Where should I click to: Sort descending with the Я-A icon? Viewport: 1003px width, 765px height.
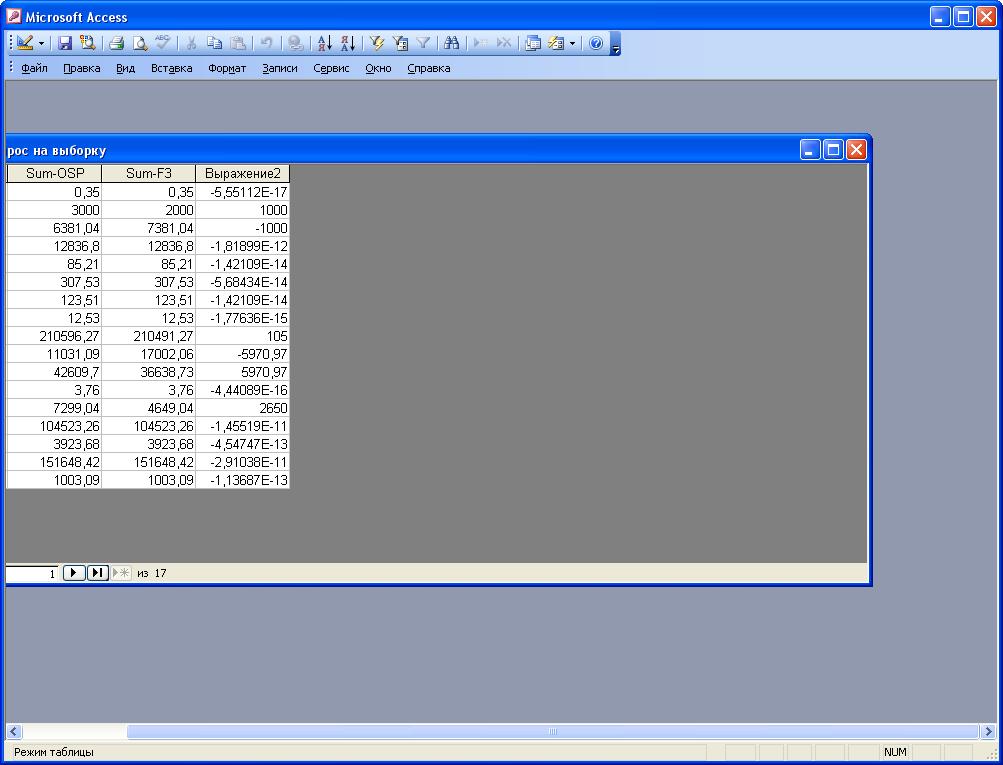point(347,43)
